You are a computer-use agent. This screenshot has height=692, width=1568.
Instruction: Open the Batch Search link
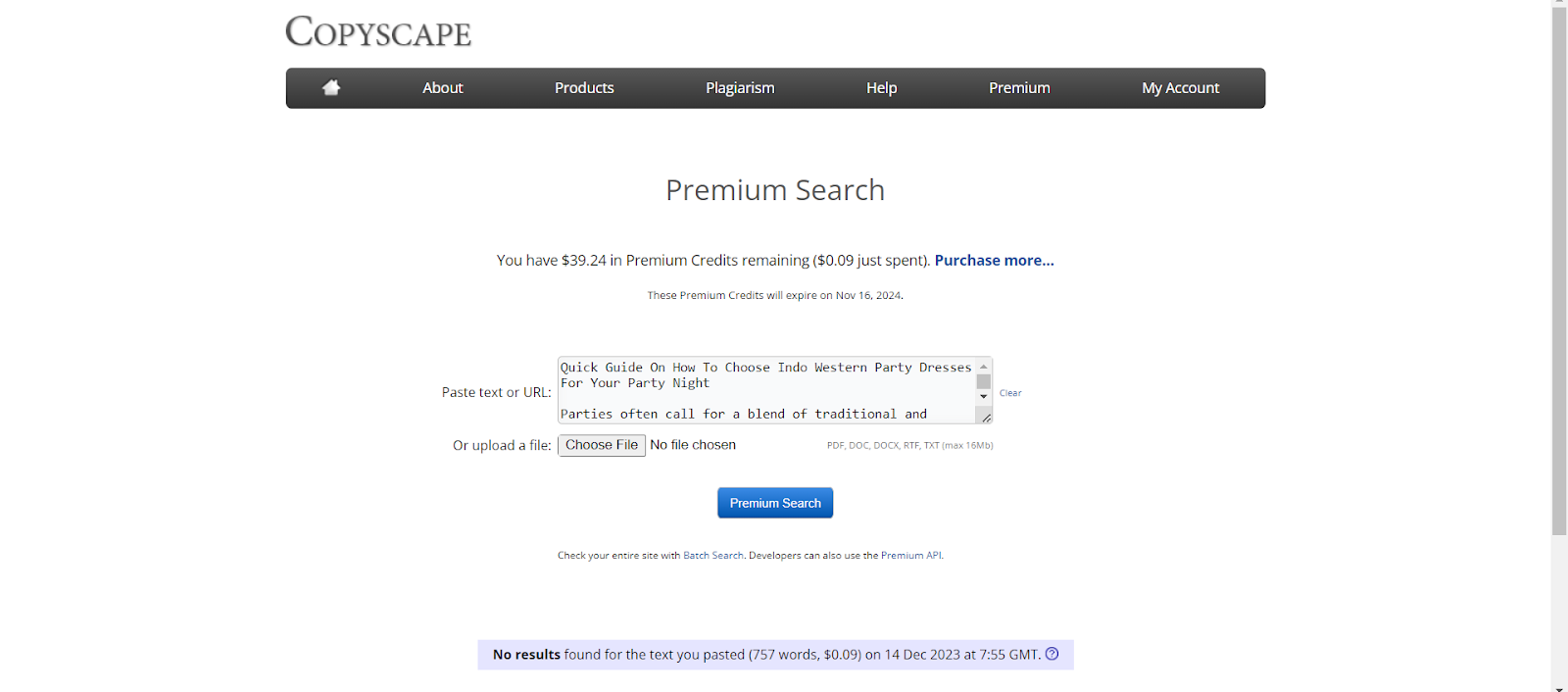click(x=713, y=556)
